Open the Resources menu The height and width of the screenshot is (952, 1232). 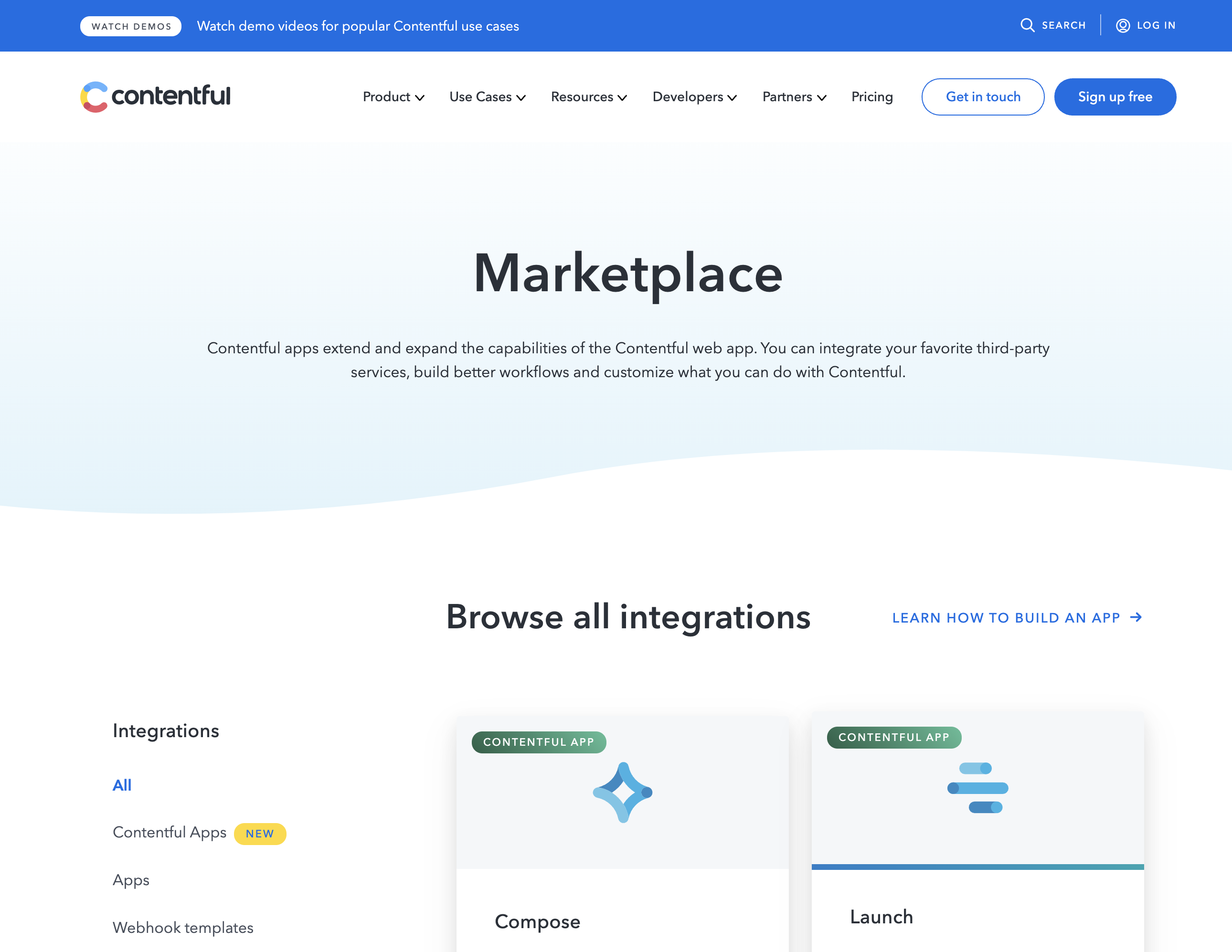pyautogui.click(x=588, y=96)
